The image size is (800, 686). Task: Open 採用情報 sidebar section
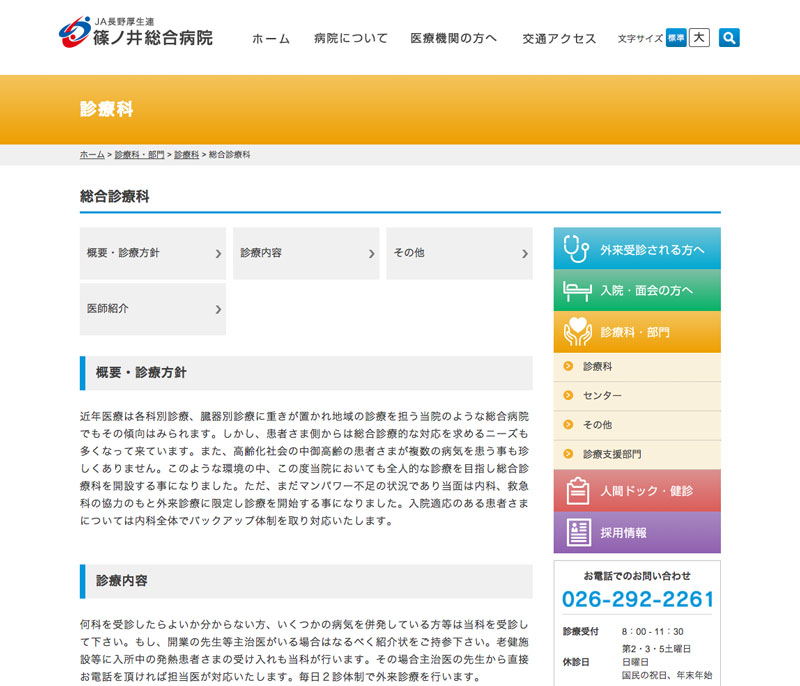click(x=637, y=532)
